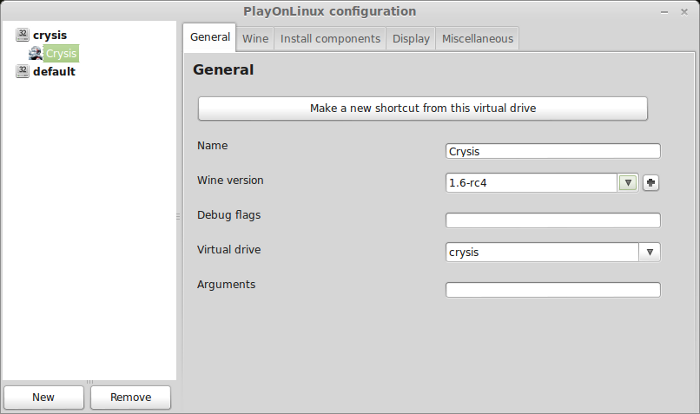Image resolution: width=700 pixels, height=414 pixels.
Task: Open the Miscellaneous tab
Action: point(478,39)
